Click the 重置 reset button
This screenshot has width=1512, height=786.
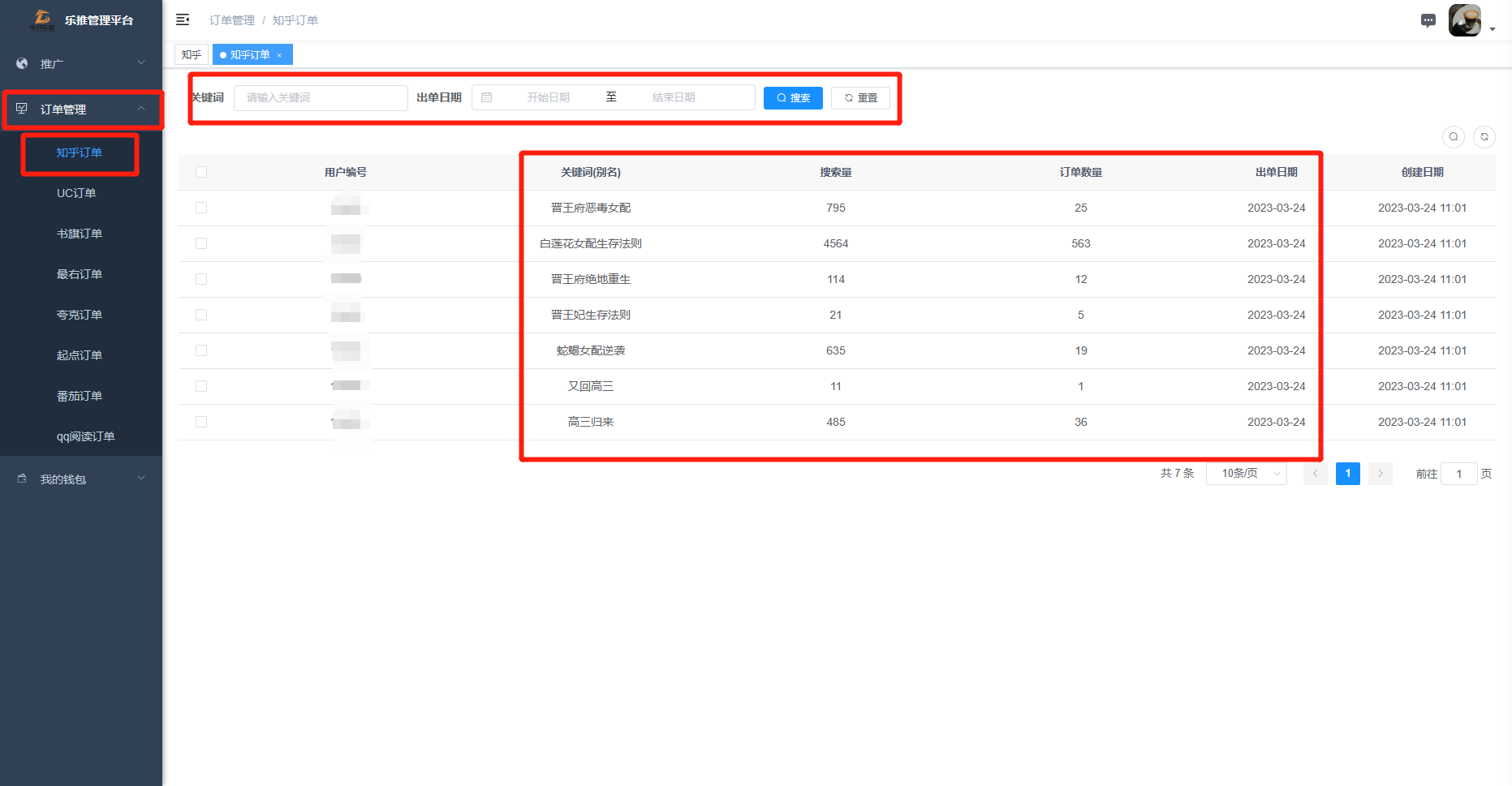[860, 98]
